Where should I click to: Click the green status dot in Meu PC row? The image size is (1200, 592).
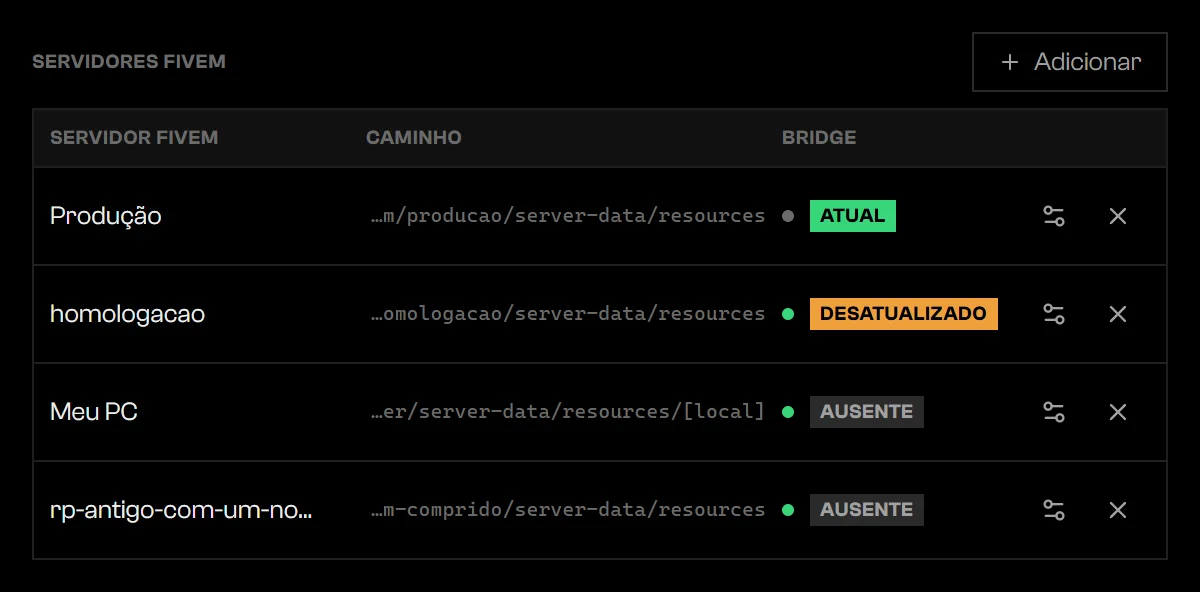click(x=788, y=412)
